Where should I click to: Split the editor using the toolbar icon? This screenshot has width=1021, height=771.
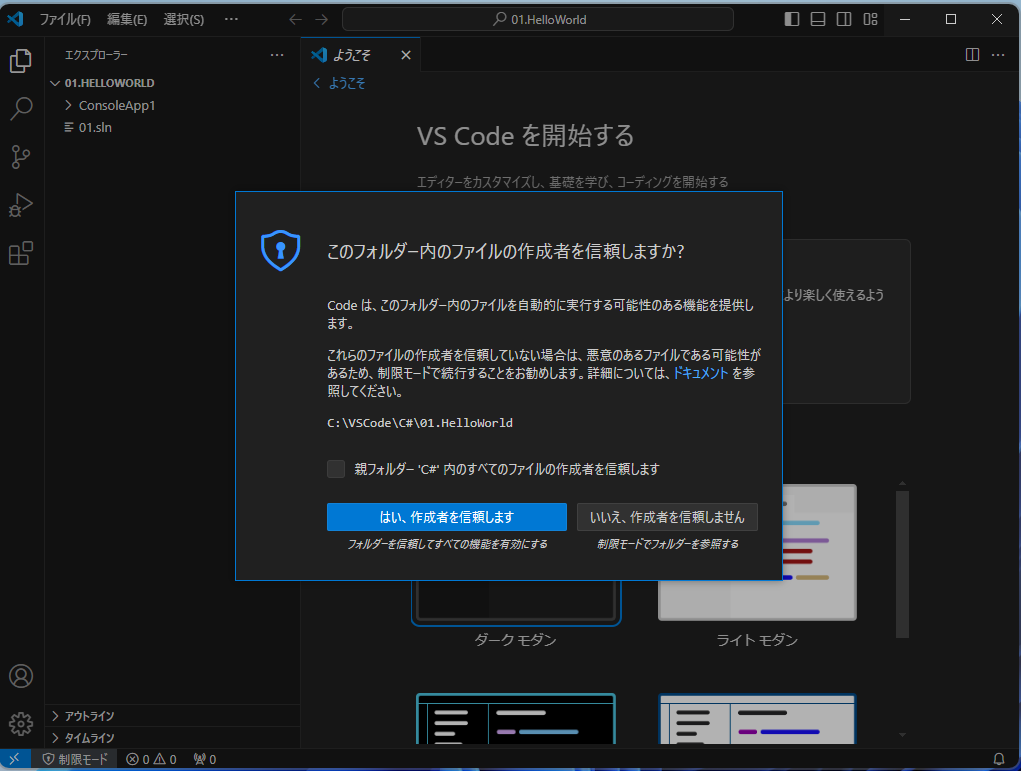tap(971, 55)
